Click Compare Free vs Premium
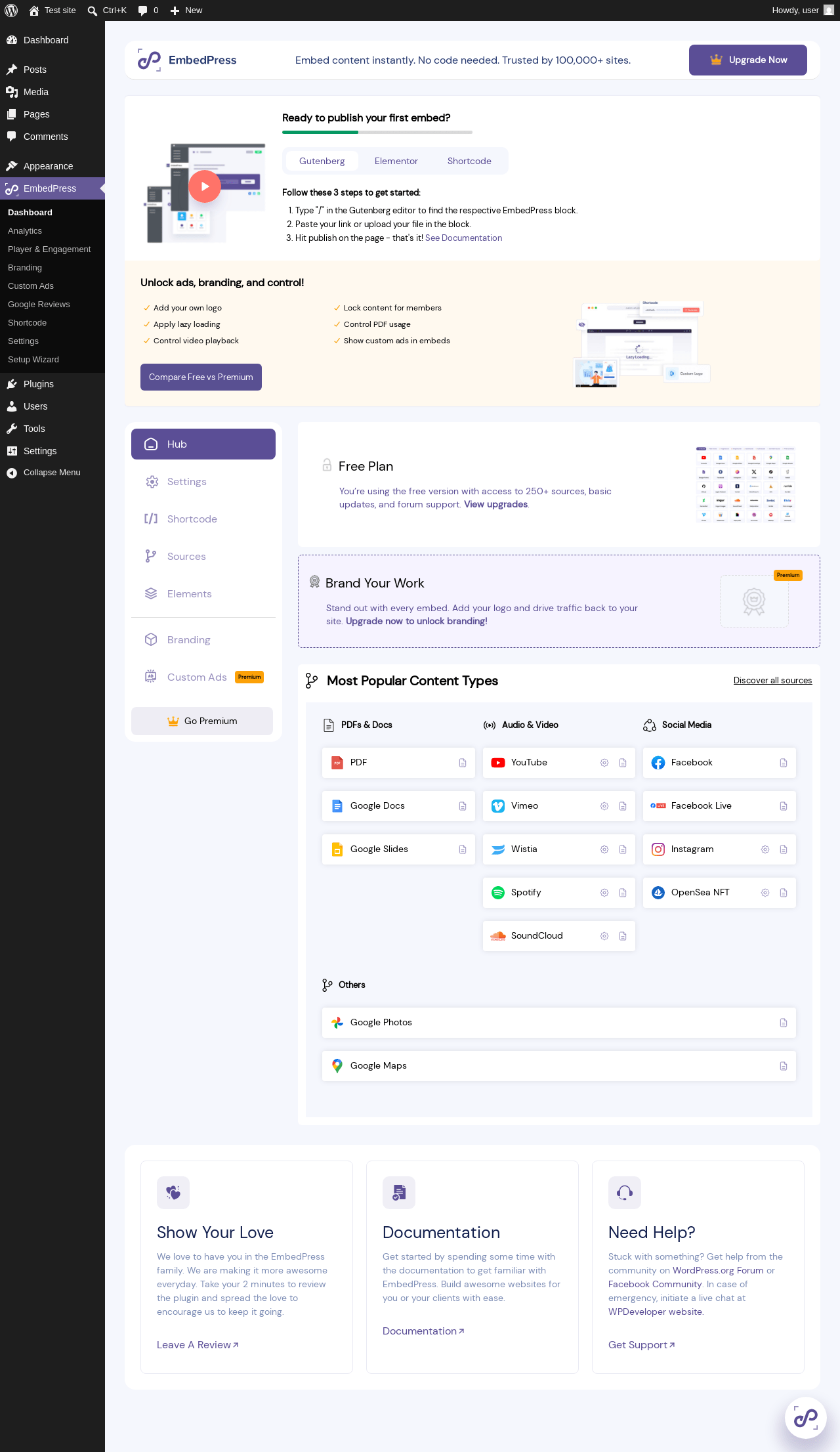 tap(201, 377)
